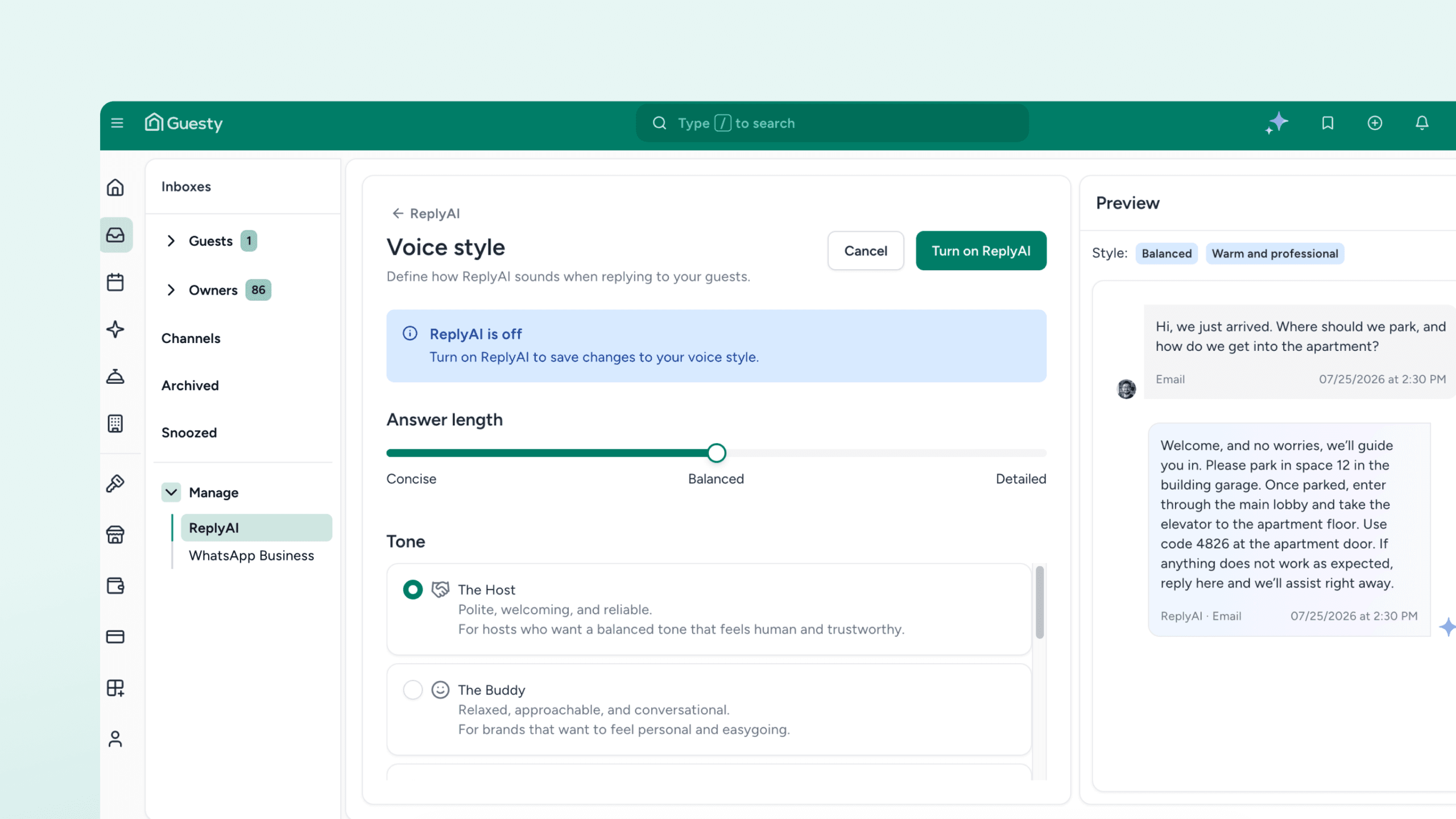This screenshot has width=1456, height=819.
Task: Click the Cancel button
Action: (866, 251)
